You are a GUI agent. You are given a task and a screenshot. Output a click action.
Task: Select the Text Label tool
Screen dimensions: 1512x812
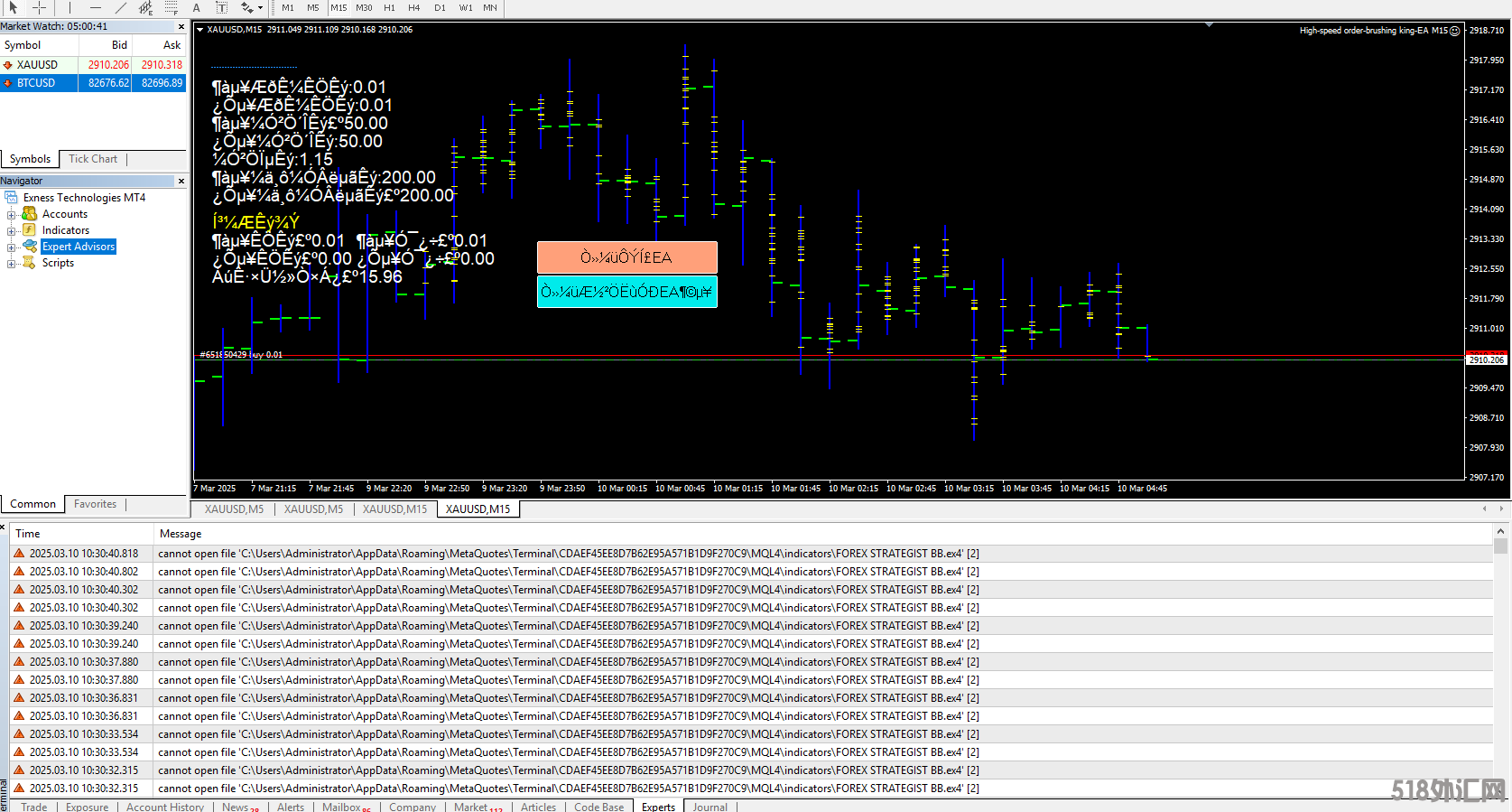tap(221, 7)
